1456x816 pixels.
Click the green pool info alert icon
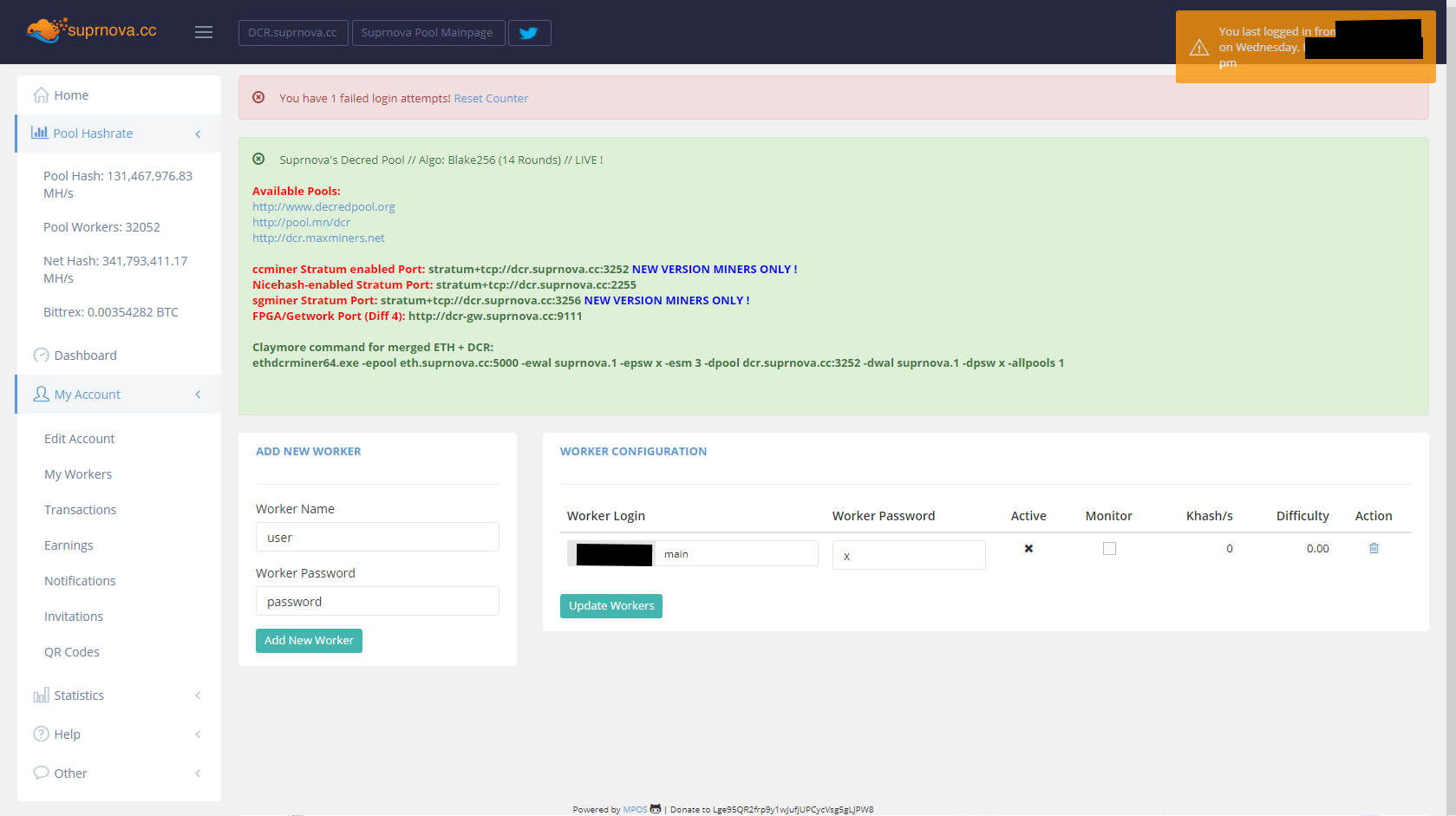click(258, 160)
